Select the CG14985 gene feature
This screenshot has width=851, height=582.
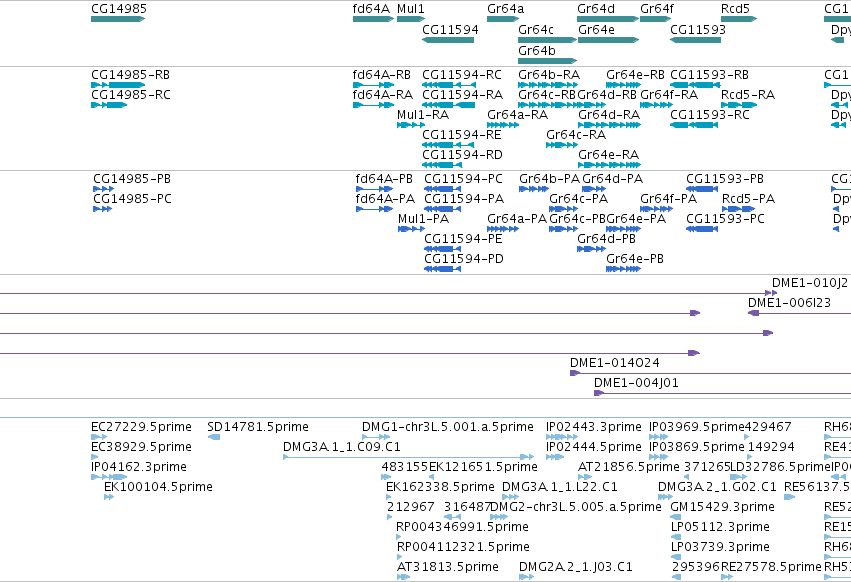click(x=118, y=19)
